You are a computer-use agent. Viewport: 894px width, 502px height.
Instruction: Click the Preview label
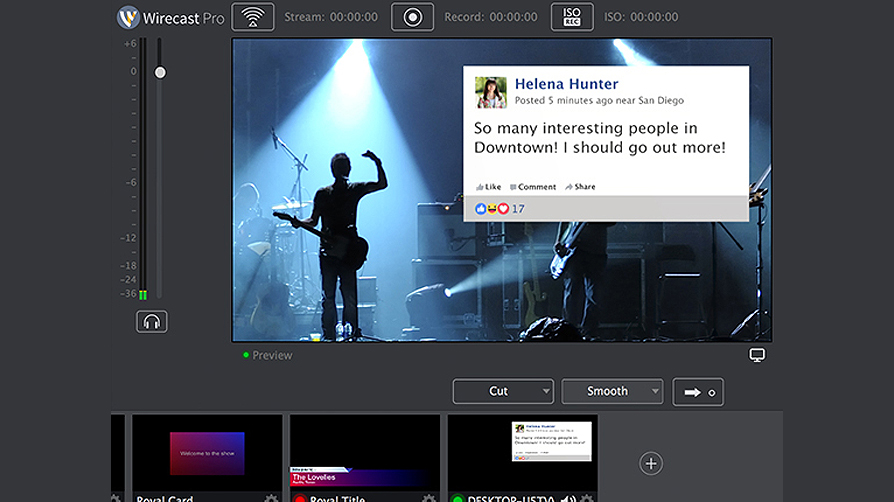tap(272, 355)
